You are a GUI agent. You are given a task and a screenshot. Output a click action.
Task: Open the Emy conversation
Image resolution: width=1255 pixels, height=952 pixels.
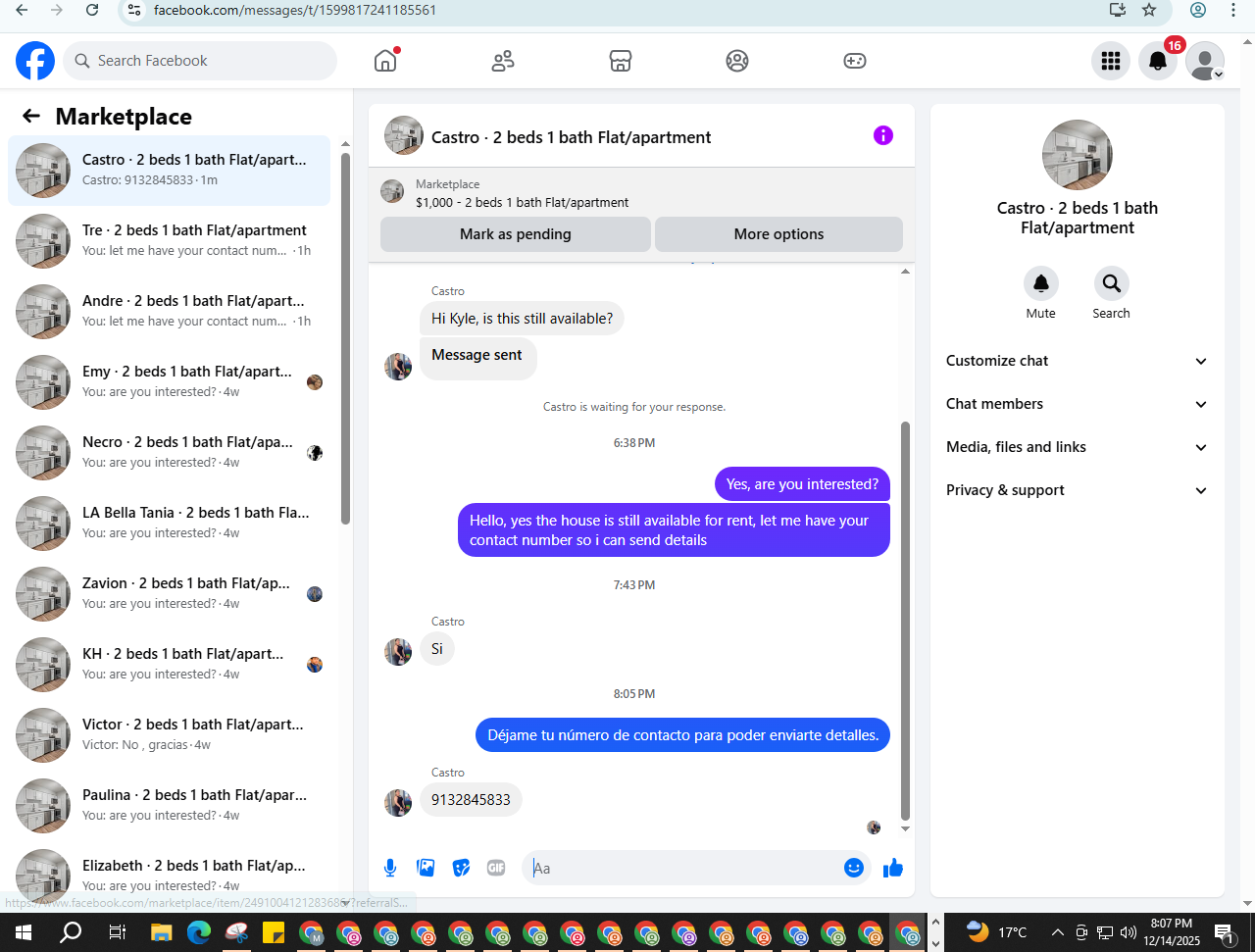(170, 382)
